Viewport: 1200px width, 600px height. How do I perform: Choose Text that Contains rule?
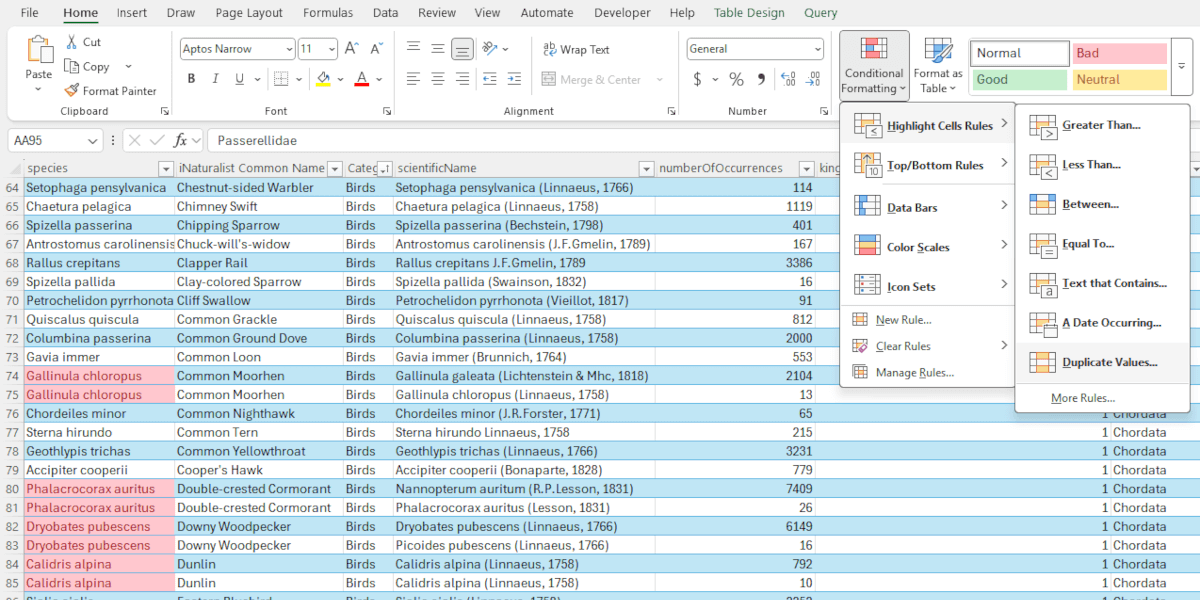[1102, 283]
